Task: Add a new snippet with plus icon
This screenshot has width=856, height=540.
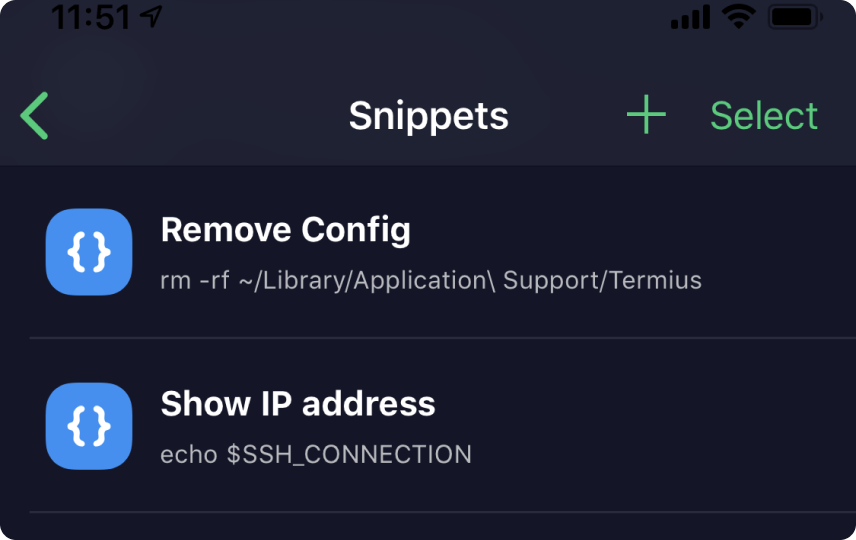Action: coord(646,115)
